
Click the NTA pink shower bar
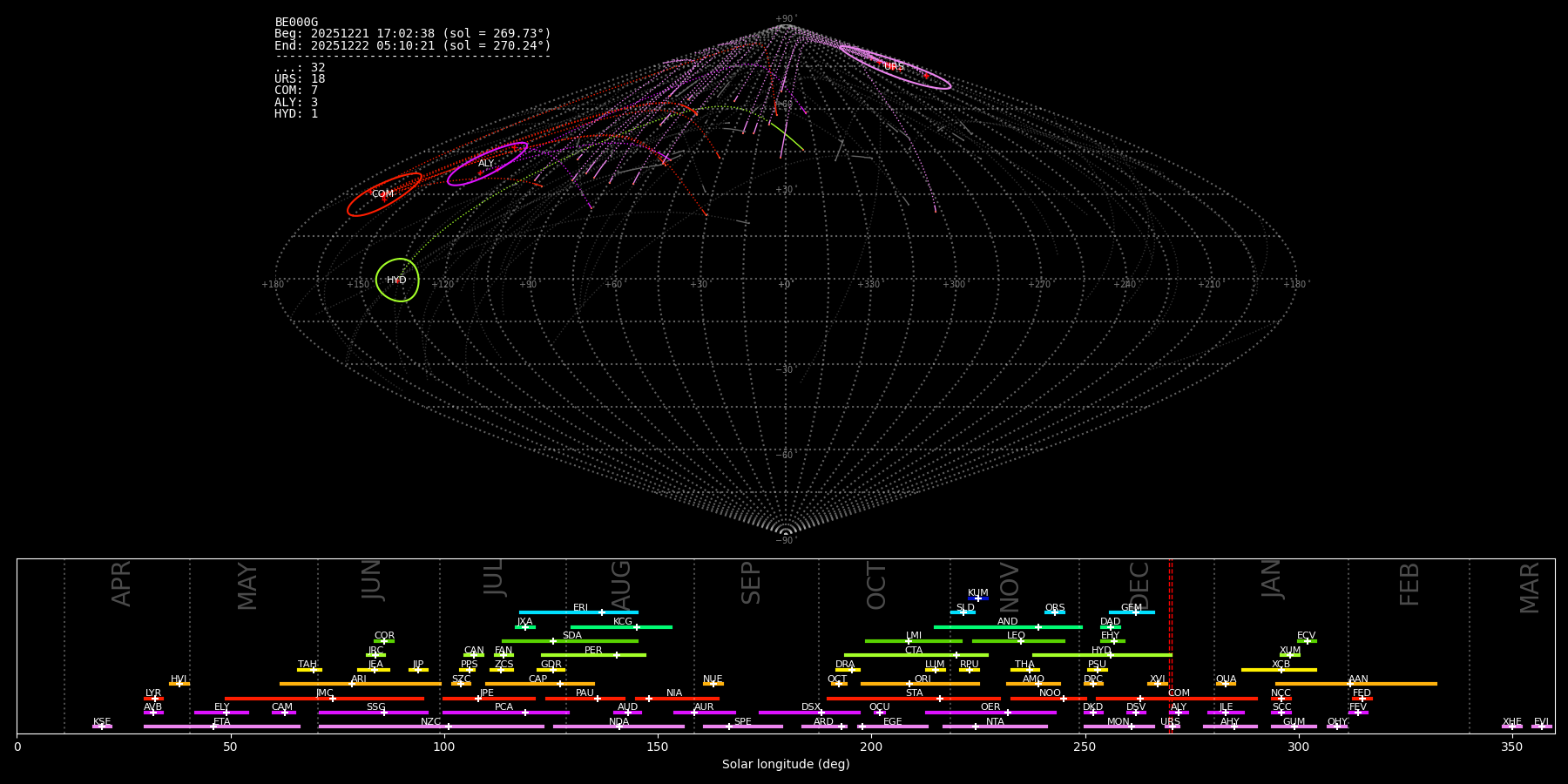point(995,727)
